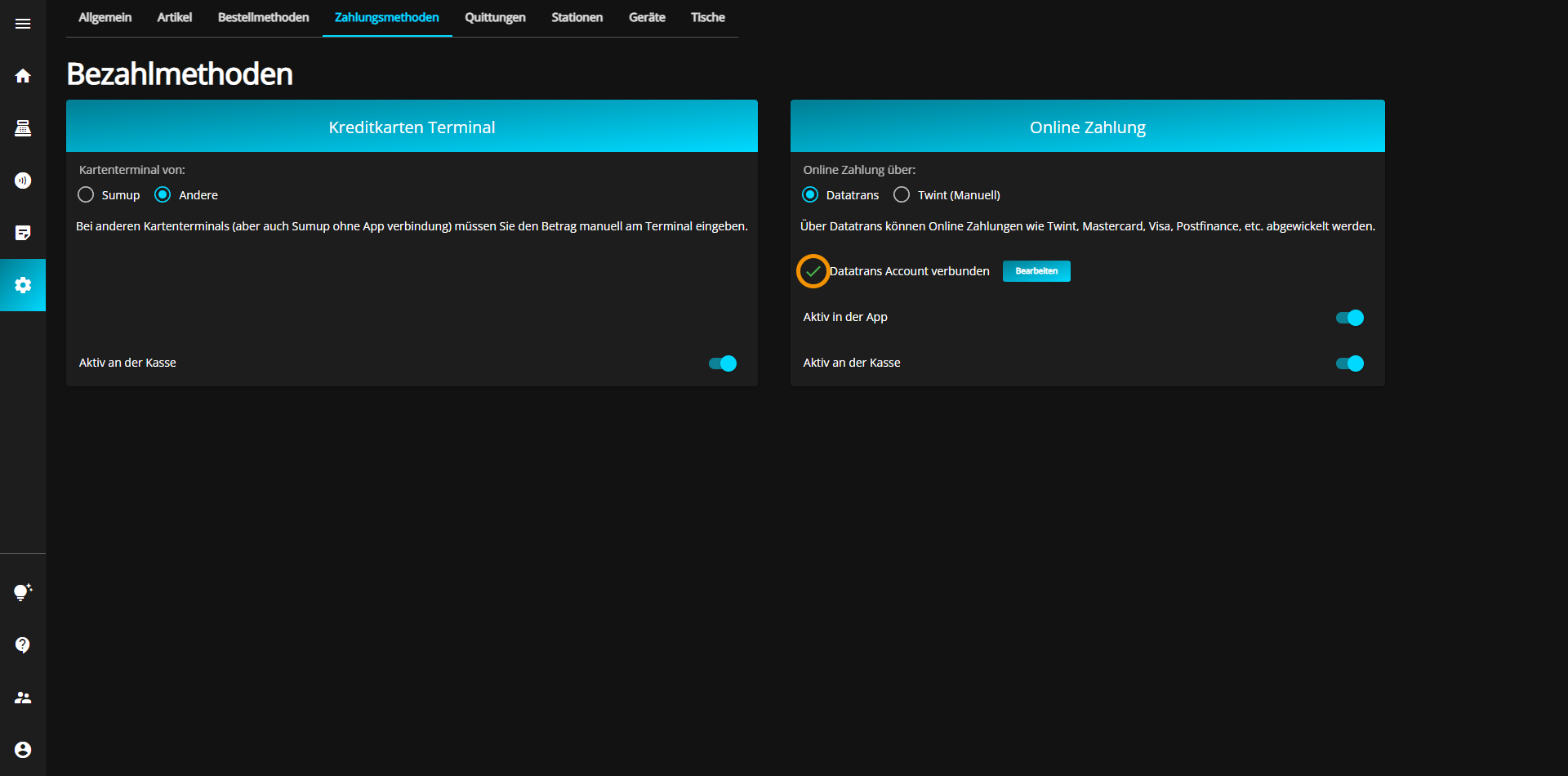Image resolution: width=1568 pixels, height=776 pixels.
Task: Click the 'Bei anderen Kartenterminals' description text
Action: point(412,226)
